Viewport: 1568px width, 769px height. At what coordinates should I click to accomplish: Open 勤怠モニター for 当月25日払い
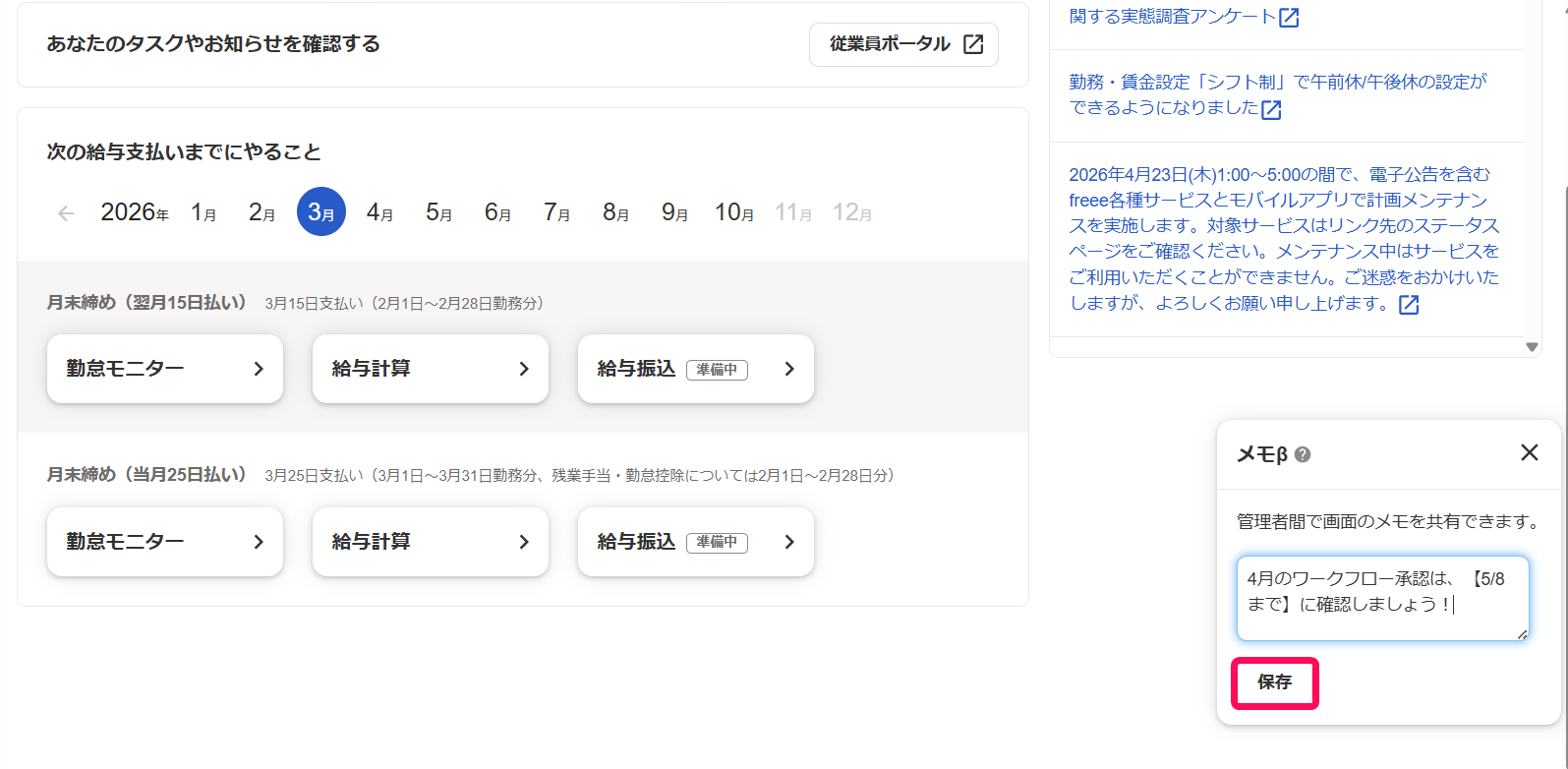[x=165, y=542]
